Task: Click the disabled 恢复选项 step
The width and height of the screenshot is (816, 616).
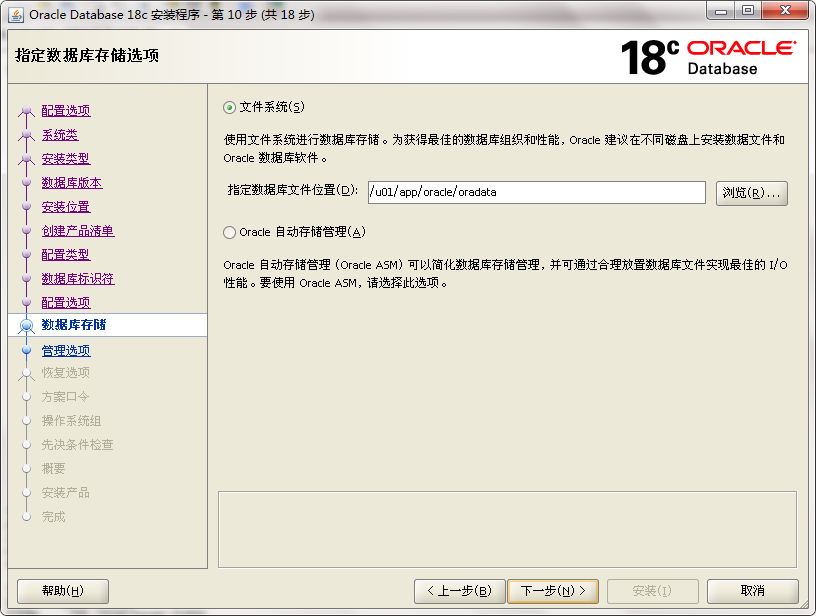Action: click(x=66, y=373)
